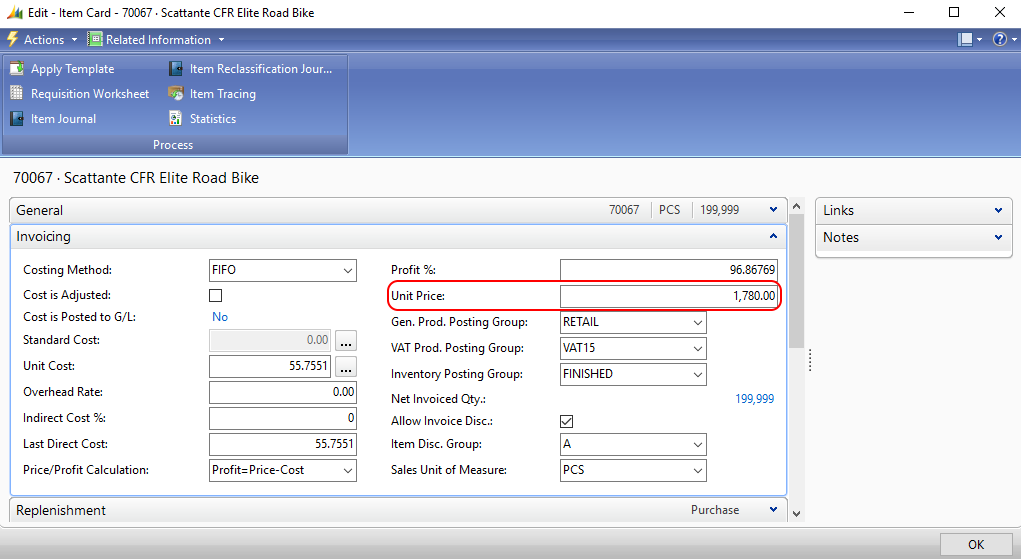Screen dimensions: 1021x559
Task: Toggle the Cost is Adjusted checkbox
Action: (216, 296)
